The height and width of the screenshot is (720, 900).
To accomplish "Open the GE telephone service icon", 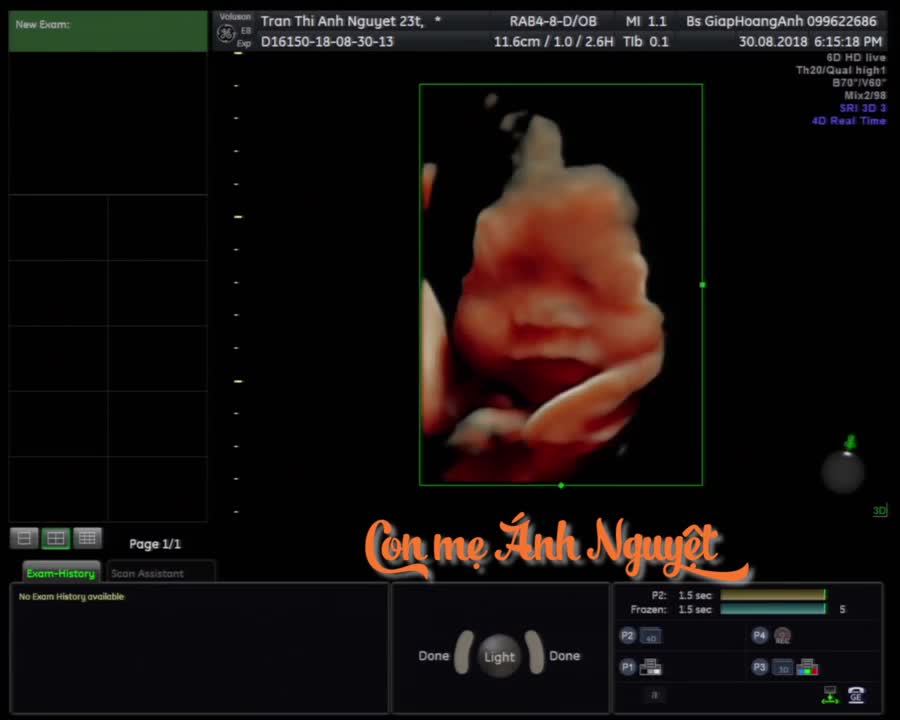I will point(856,695).
